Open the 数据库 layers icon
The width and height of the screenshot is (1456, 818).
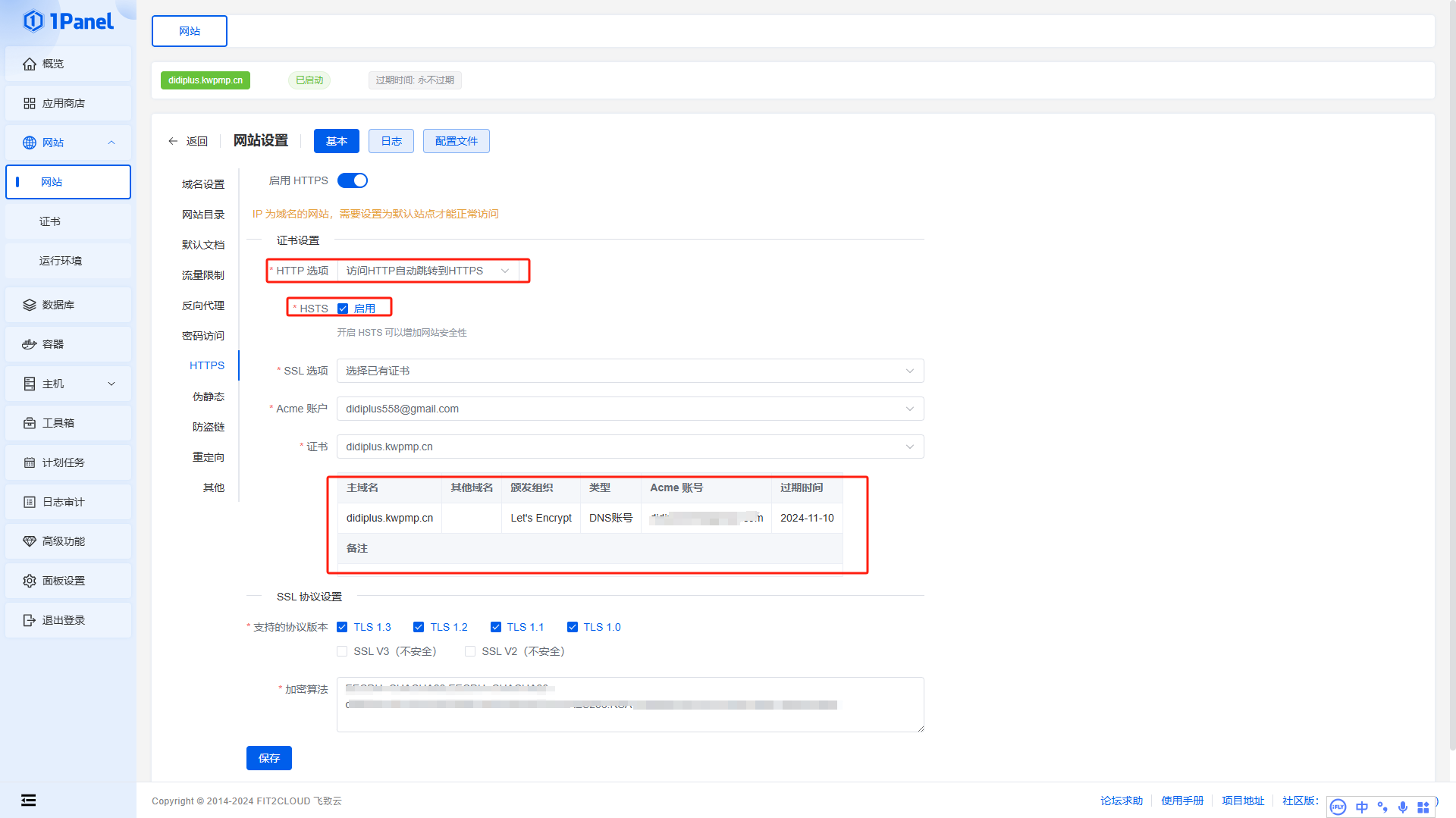30,305
